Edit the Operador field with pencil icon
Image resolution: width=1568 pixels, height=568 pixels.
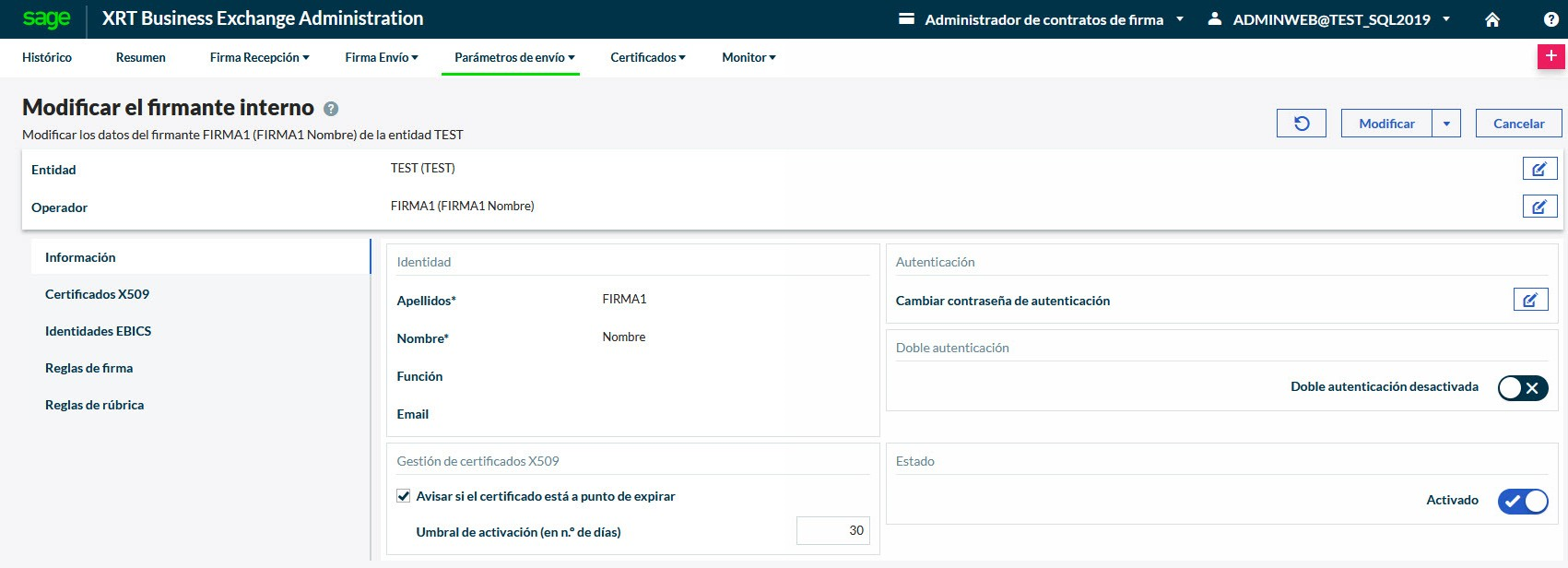pyautogui.click(x=1539, y=207)
